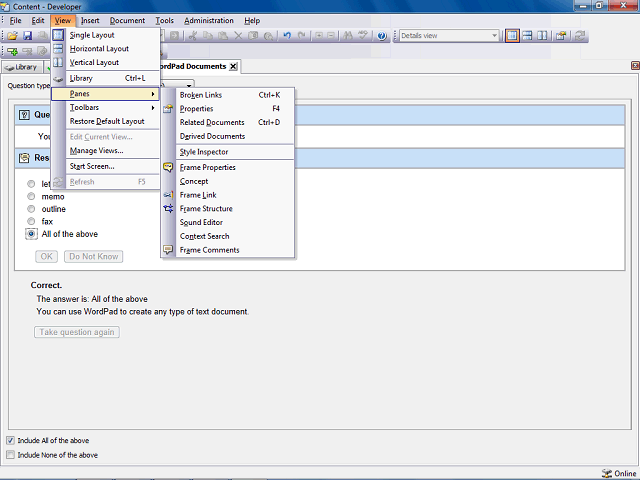The width and height of the screenshot is (640, 480).
Task: Open the Edit menu
Action: pos(38,20)
